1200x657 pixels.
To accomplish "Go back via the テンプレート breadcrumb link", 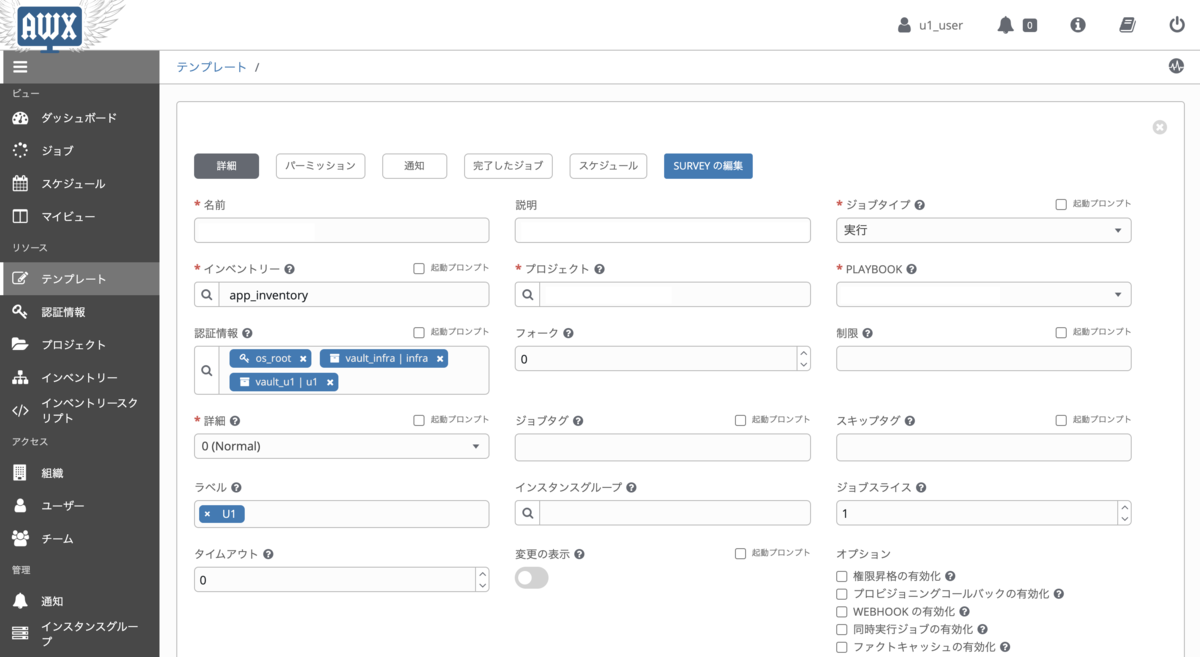I will point(213,66).
